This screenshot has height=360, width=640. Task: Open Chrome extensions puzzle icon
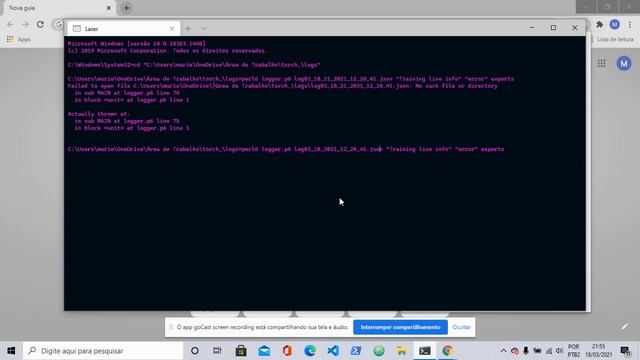point(599,24)
